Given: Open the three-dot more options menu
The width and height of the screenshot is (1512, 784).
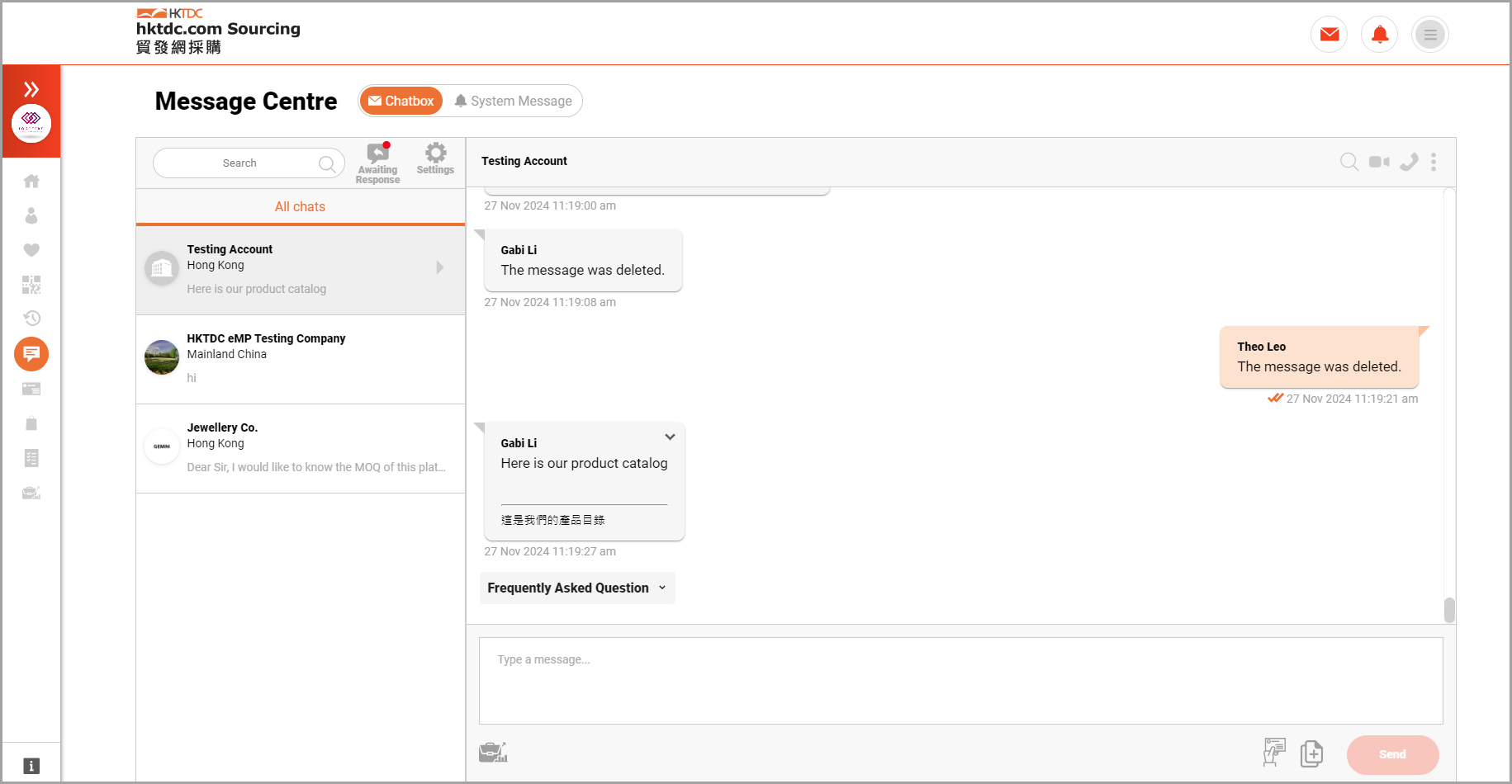Looking at the screenshot, I should [1434, 162].
